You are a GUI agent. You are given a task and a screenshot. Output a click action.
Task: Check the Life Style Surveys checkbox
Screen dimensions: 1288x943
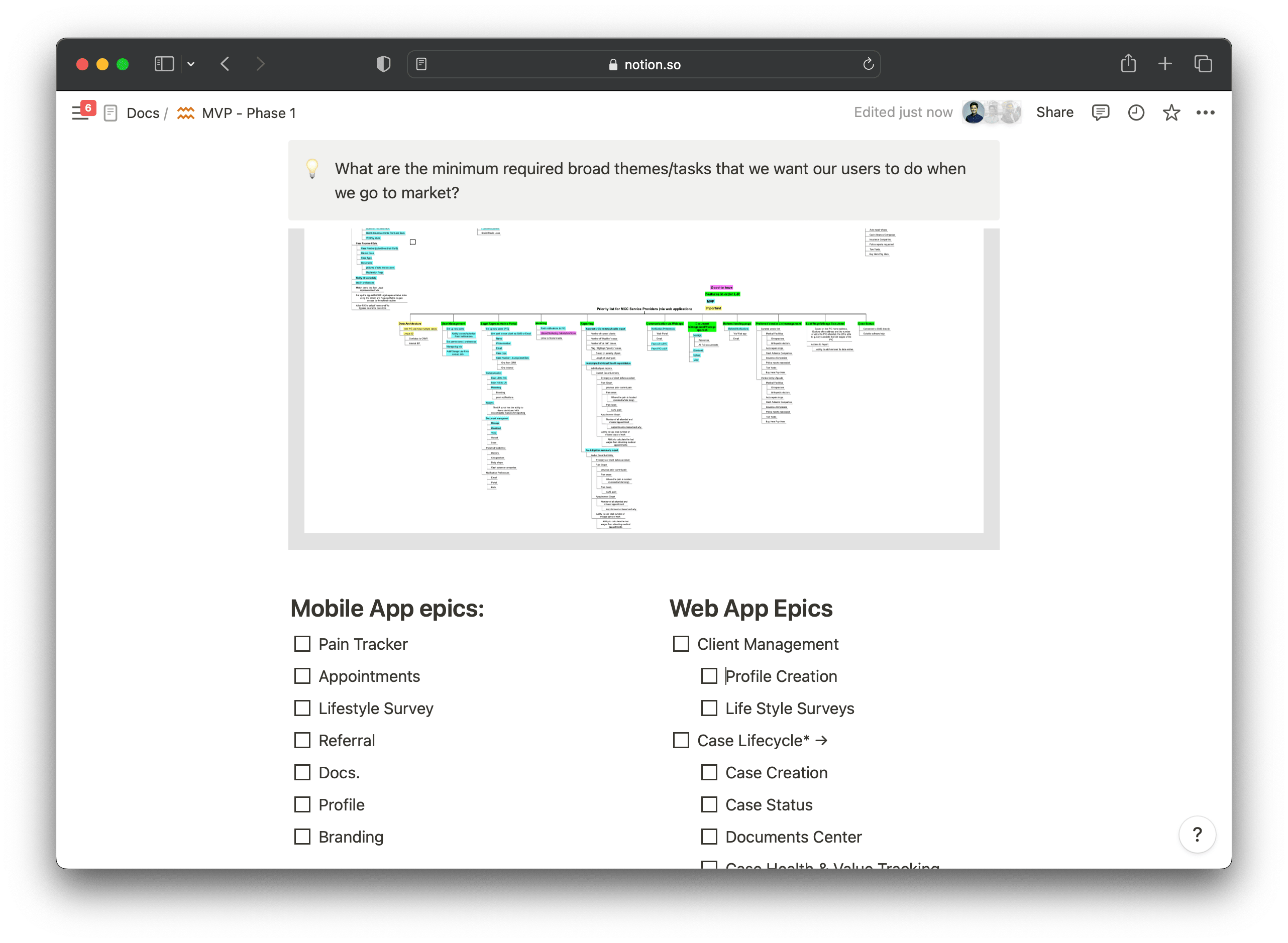coord(709,708)
